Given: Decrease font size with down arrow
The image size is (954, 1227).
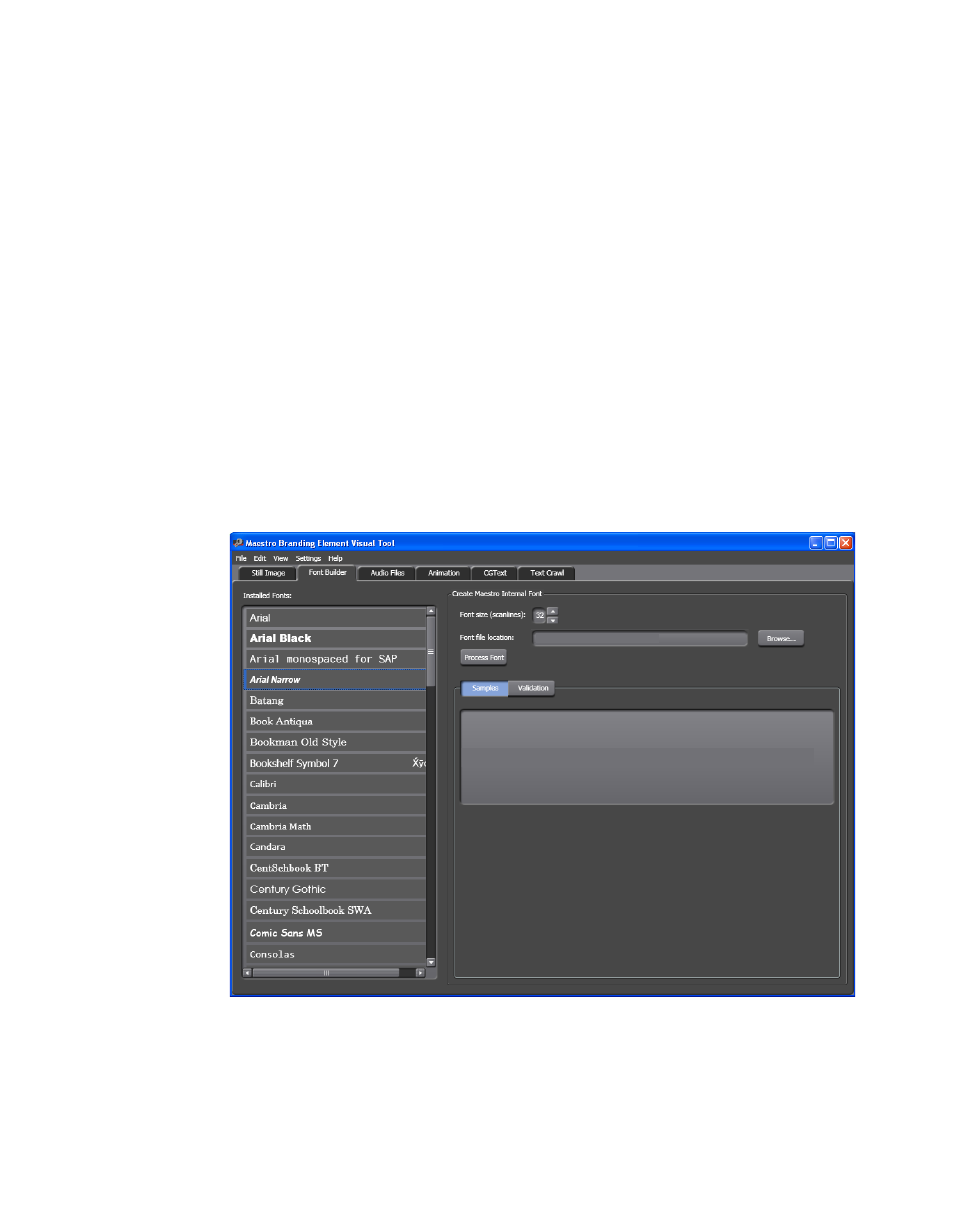Looking at the screenshot, I should point(552,620).
